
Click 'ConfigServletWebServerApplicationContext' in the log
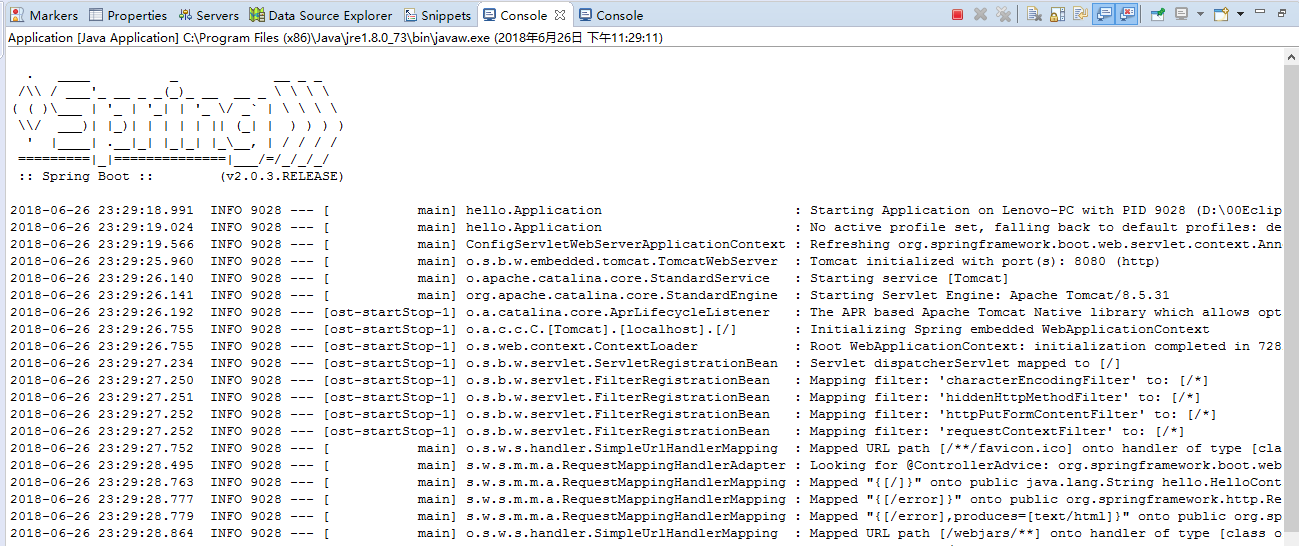coord(626,244)
